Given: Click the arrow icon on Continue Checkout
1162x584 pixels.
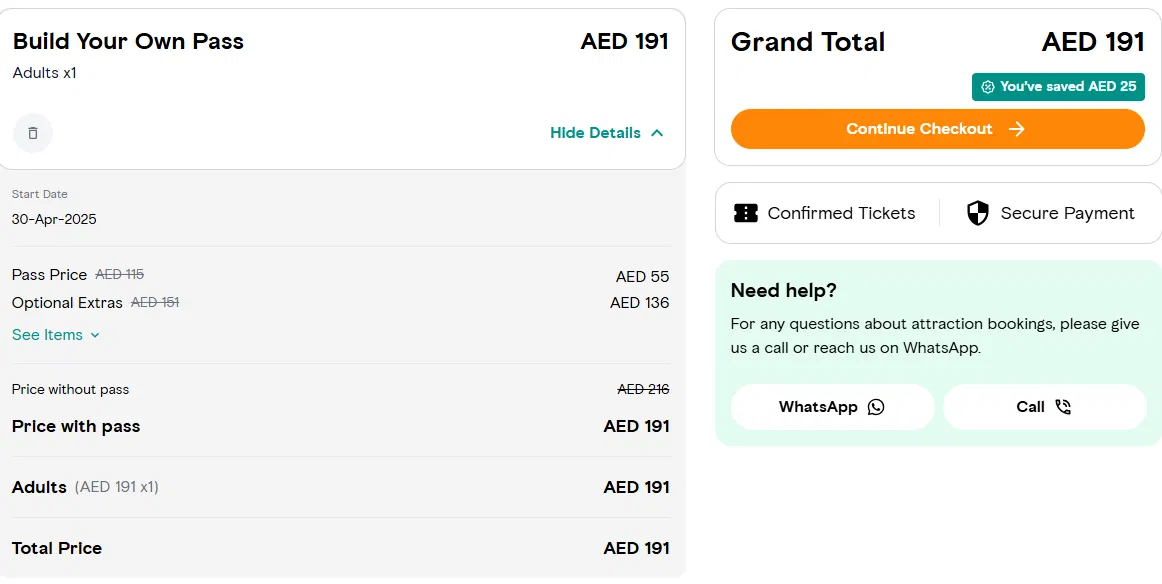Looking at the screenshot, I should point(1017,129).
